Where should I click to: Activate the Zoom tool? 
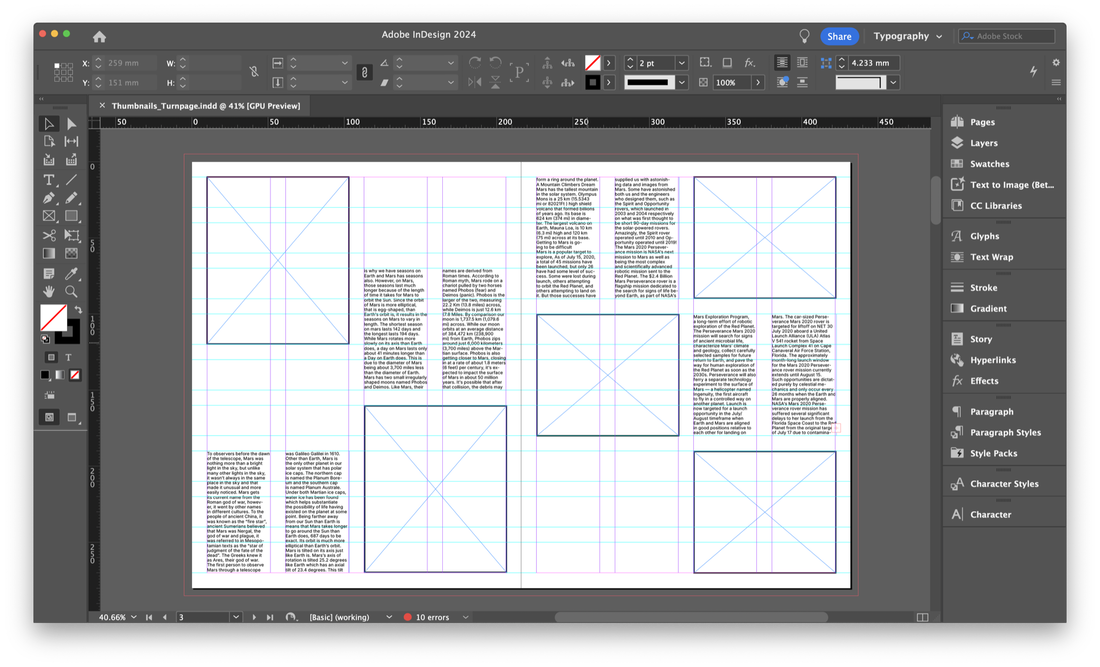(72, 291)
